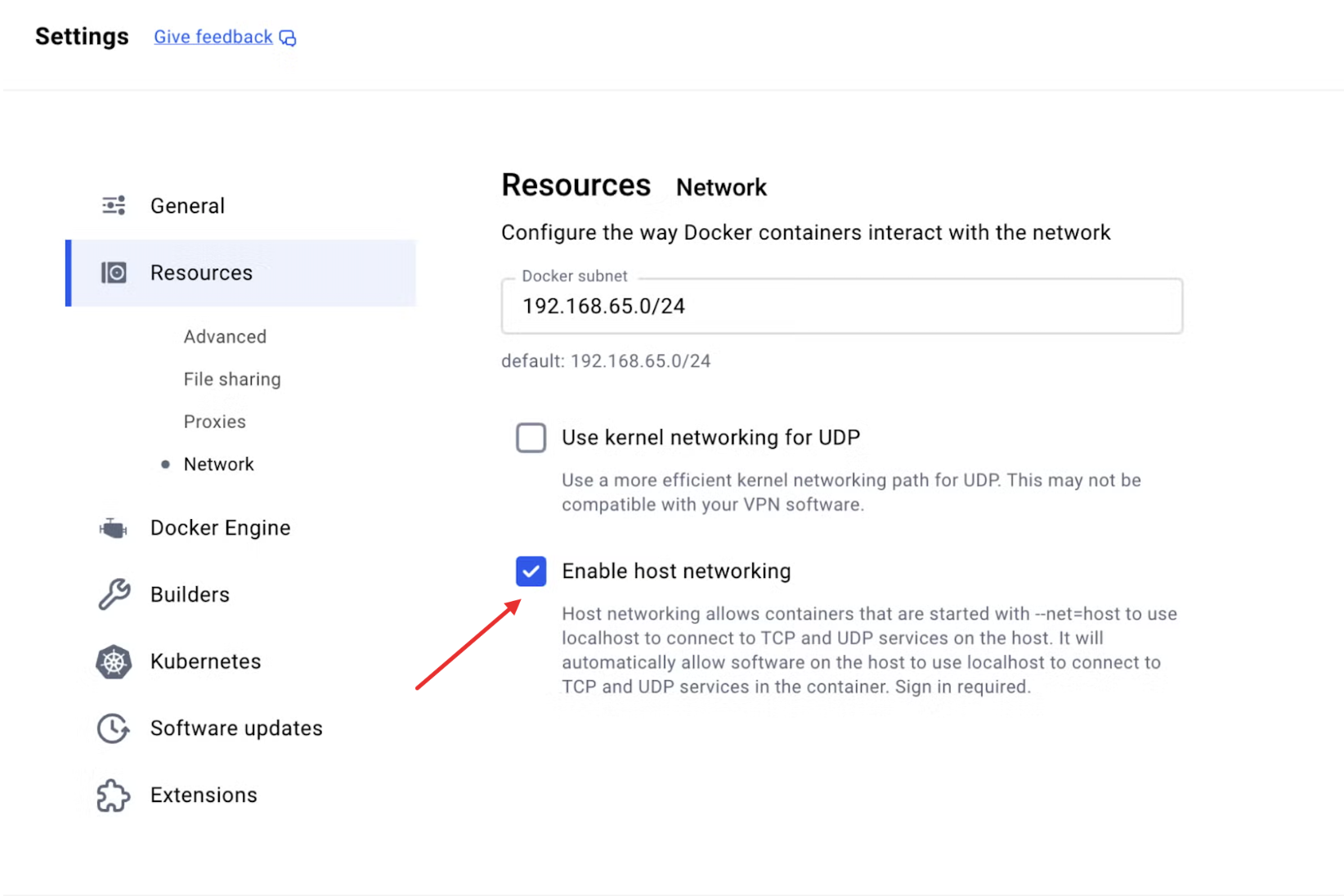The height and width of the screenshot is (896, 1344).
Task: Go to File sharing settings
Action: tap(232, 379)
